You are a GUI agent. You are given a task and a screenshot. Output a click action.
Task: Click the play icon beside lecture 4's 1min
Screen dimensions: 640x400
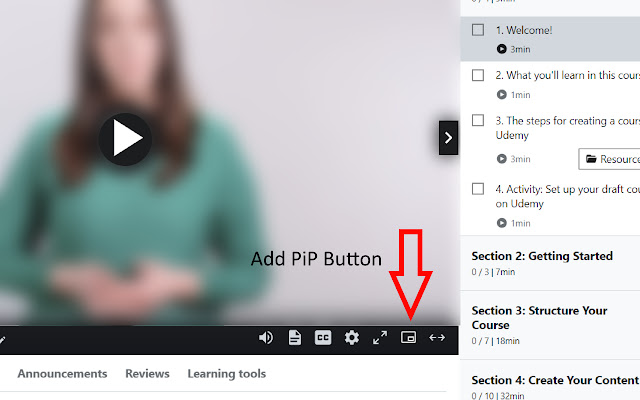pos(502,223)
